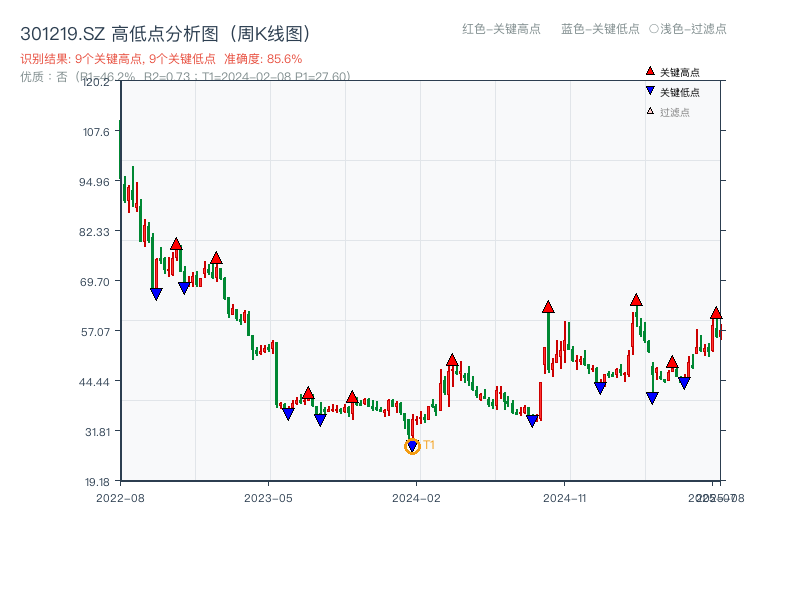Click the 2024-02 x-axis label

click(416, 498)
